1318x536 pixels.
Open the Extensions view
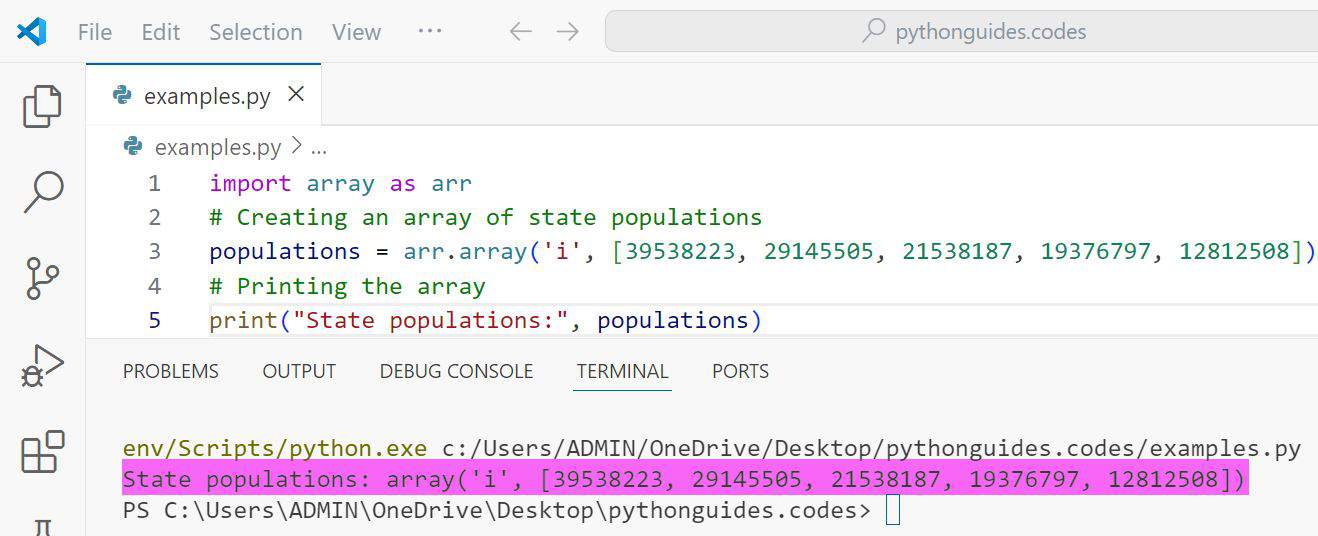point(43,452)
